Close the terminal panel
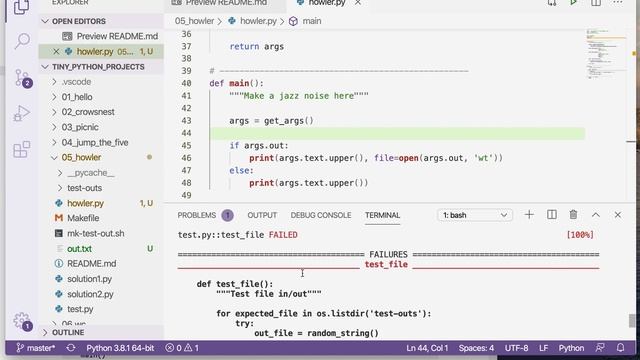The height and width of the screenshot is (360, 640). coord(618,215)
